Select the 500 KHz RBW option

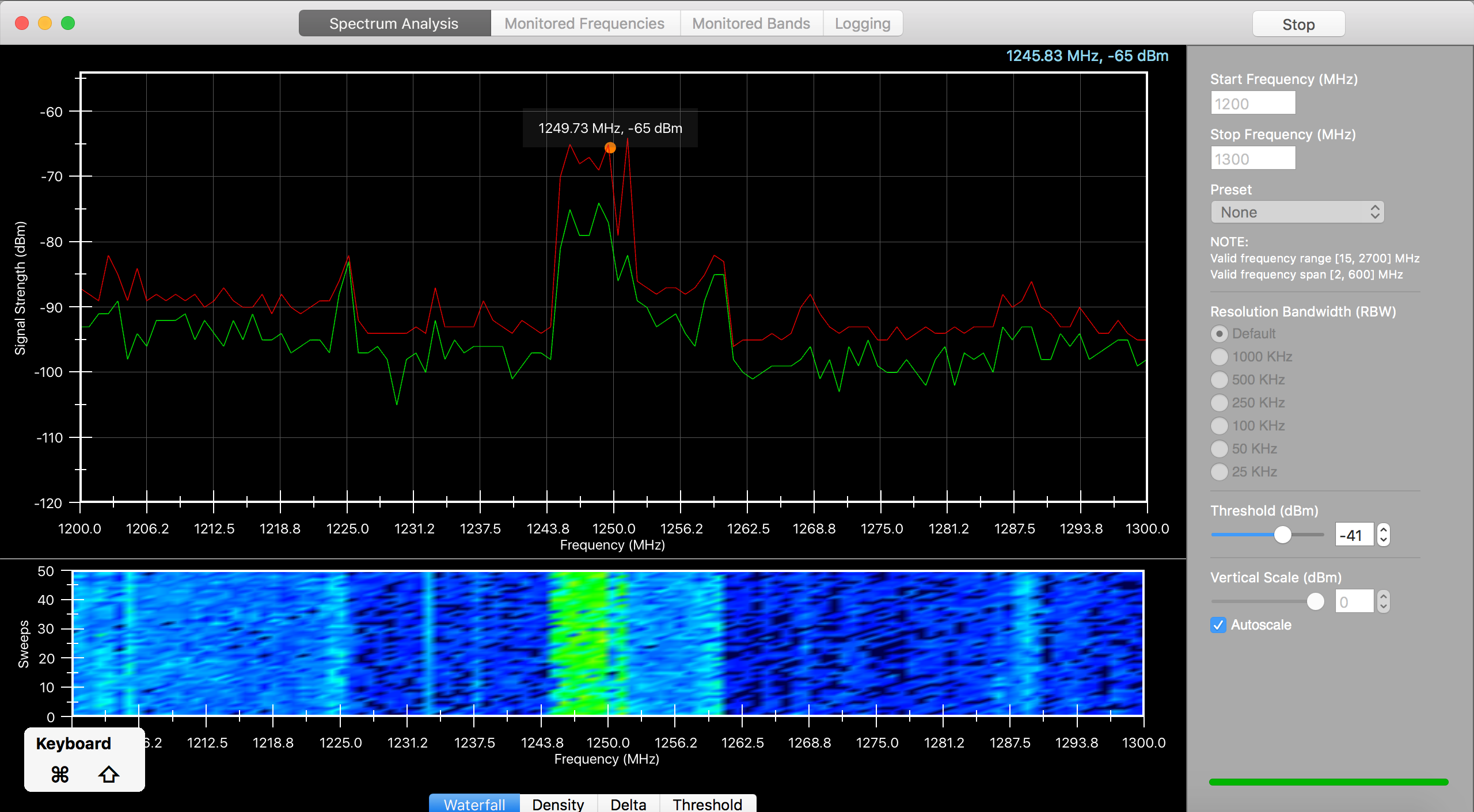(1219, 380)
